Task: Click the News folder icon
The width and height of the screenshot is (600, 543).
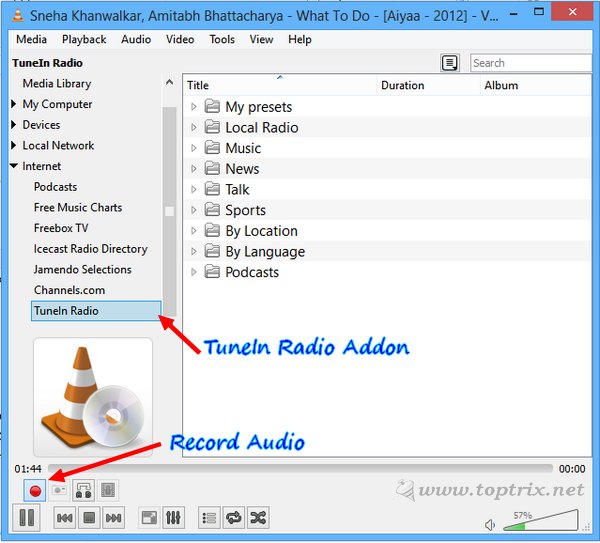Action: click(x=212, y=168)
